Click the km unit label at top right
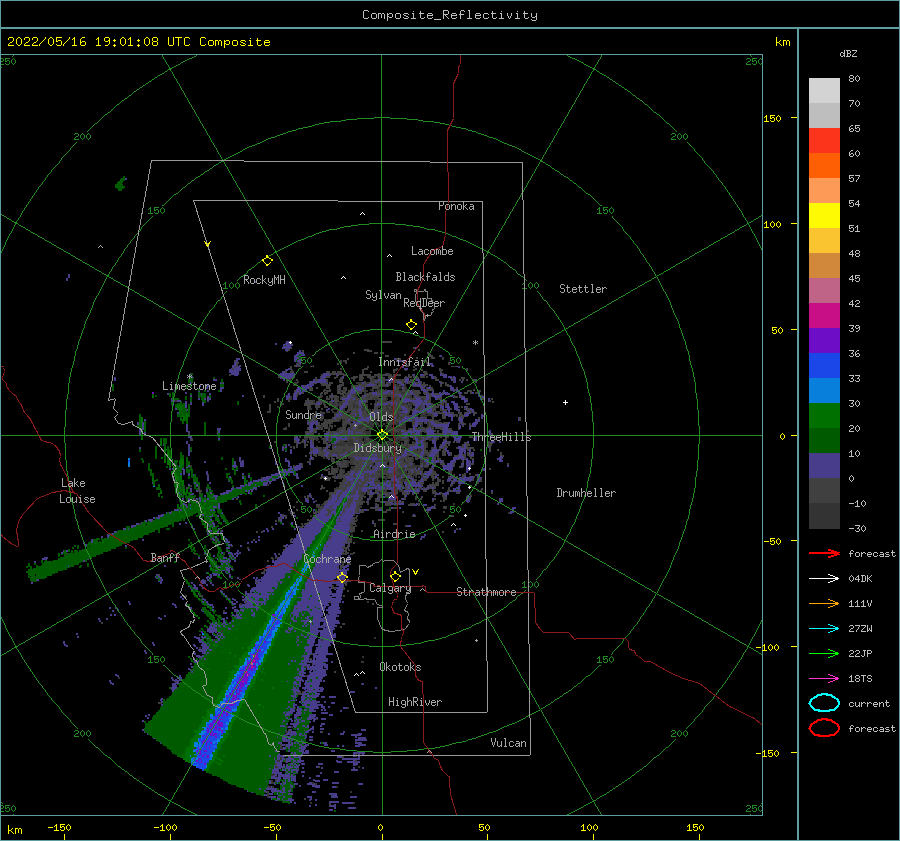This screenshot has width=900, height=841. pos(782,42)
